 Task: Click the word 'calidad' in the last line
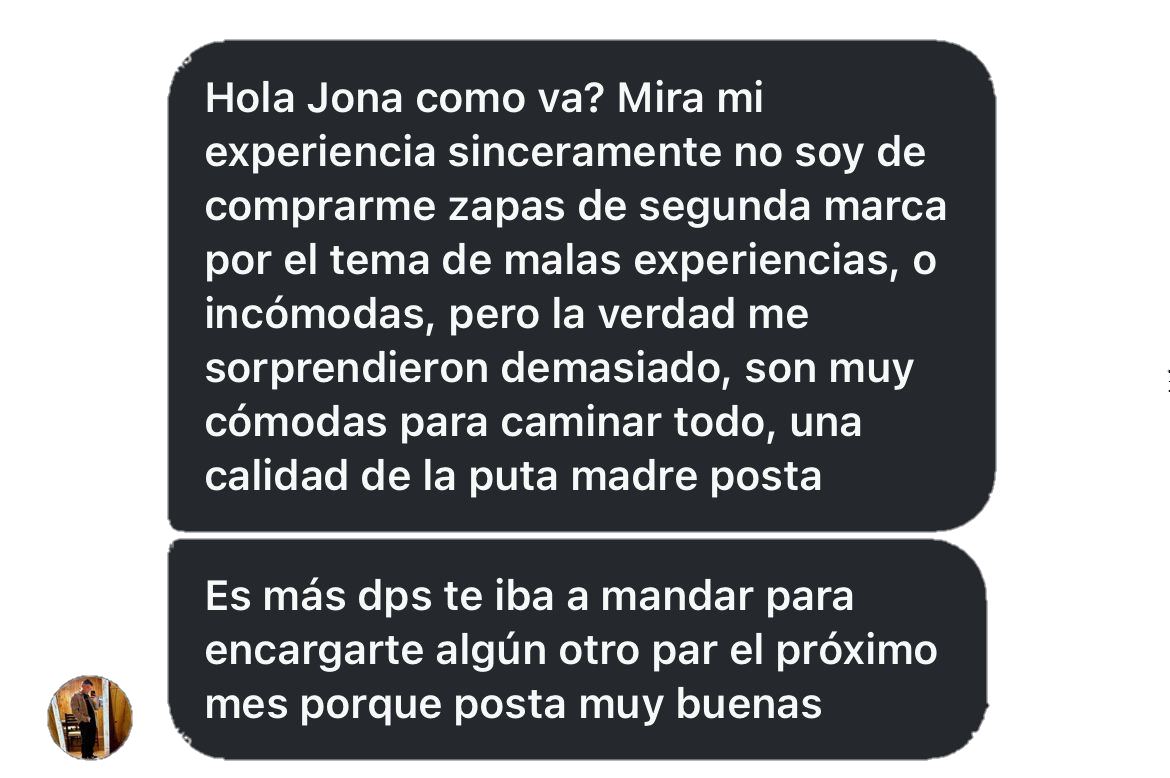(x=276, y=476)
